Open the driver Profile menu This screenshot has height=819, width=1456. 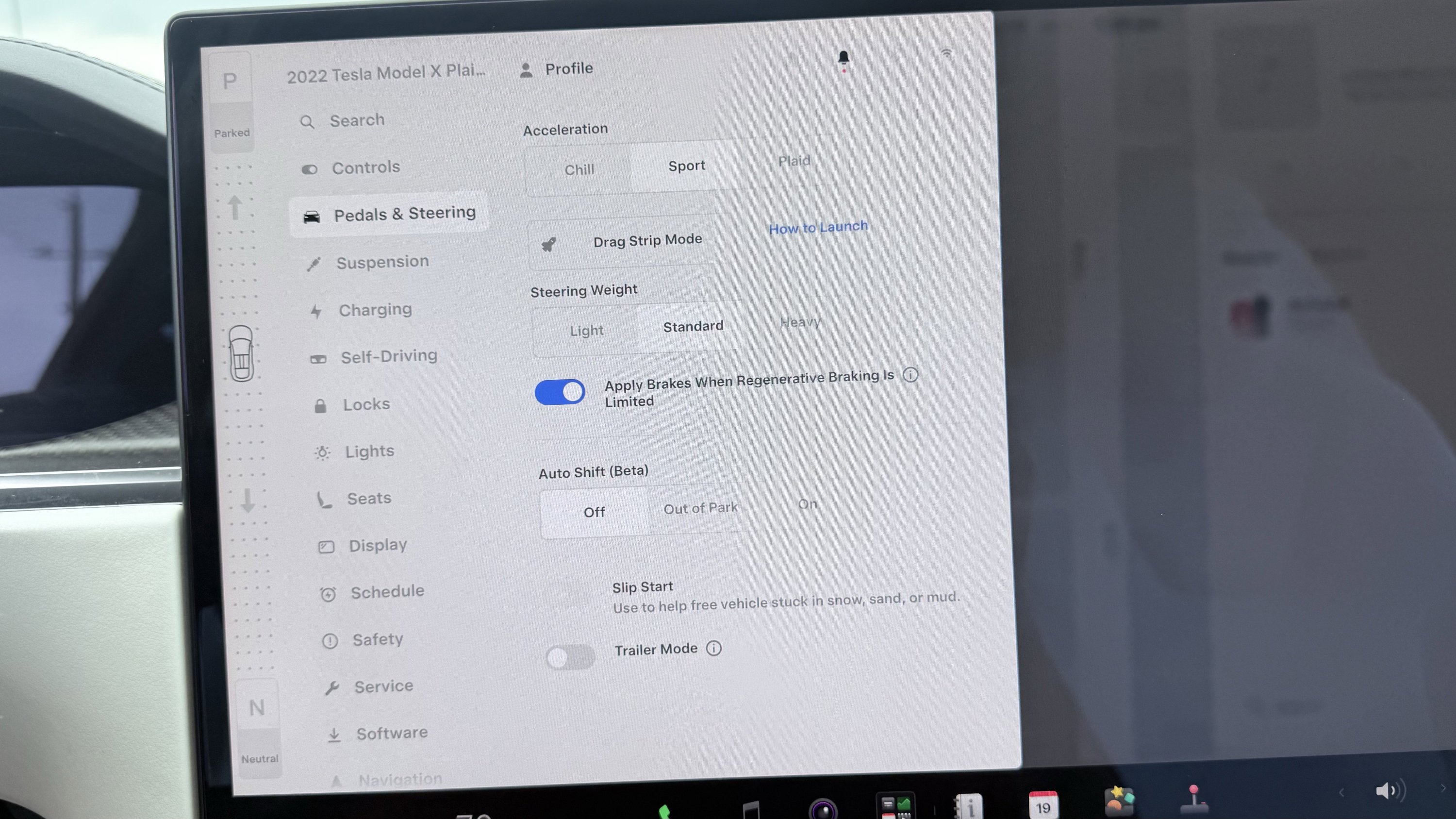[x=556, y=69]
